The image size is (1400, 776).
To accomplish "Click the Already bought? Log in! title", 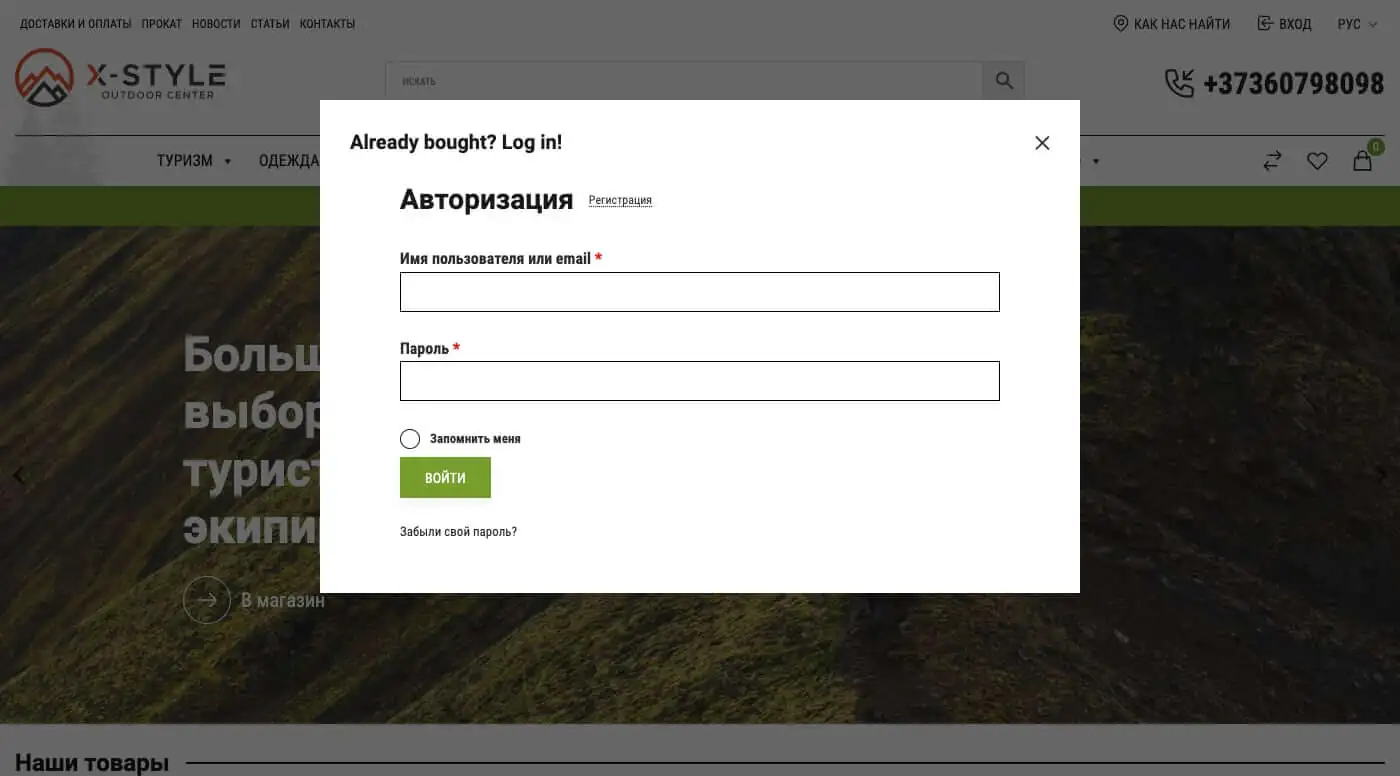I will click(x=456, y=143).
